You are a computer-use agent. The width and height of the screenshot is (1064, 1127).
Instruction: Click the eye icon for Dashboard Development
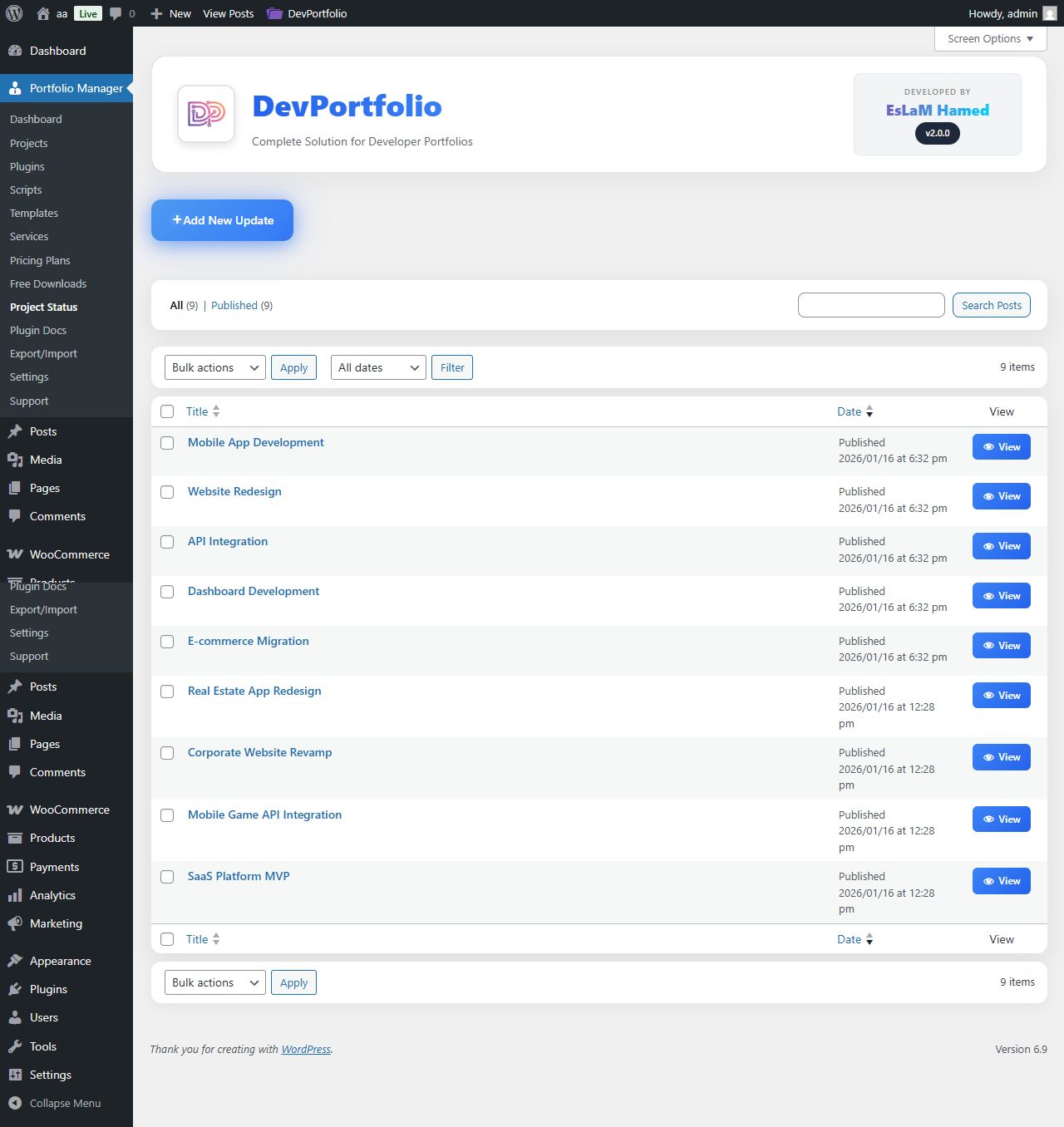point(989,596)
